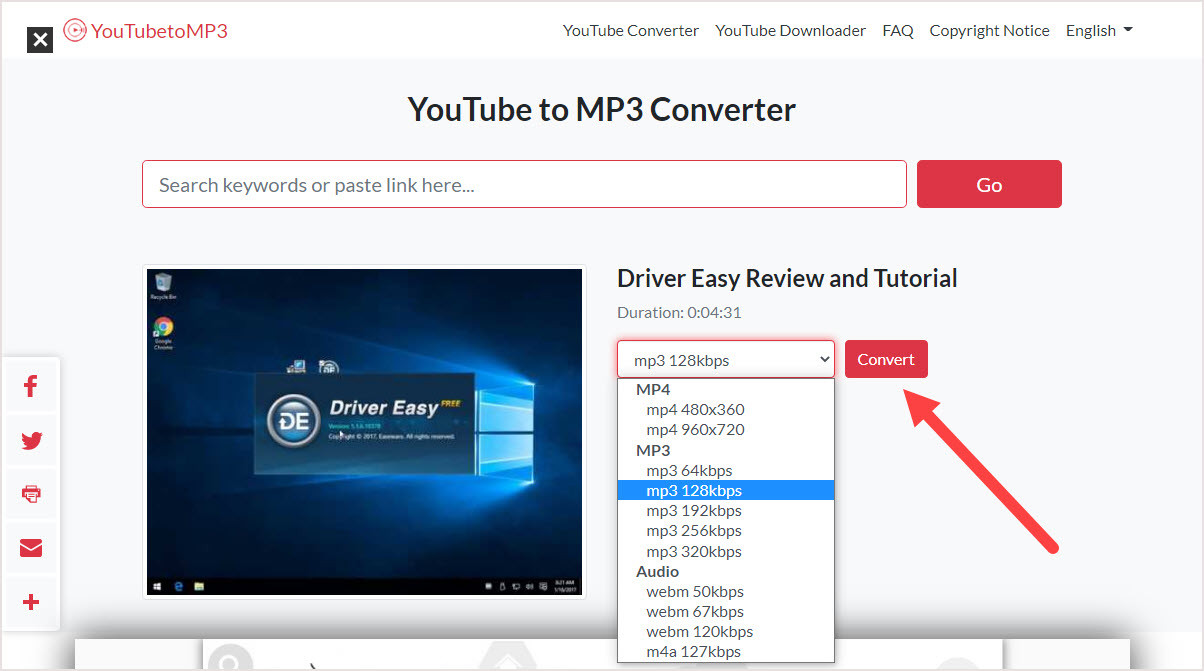Switch to the YouTube Converter page
The width and height of the screenshot is (1204, 671).
pyautogui.click(x=630, y=30)
